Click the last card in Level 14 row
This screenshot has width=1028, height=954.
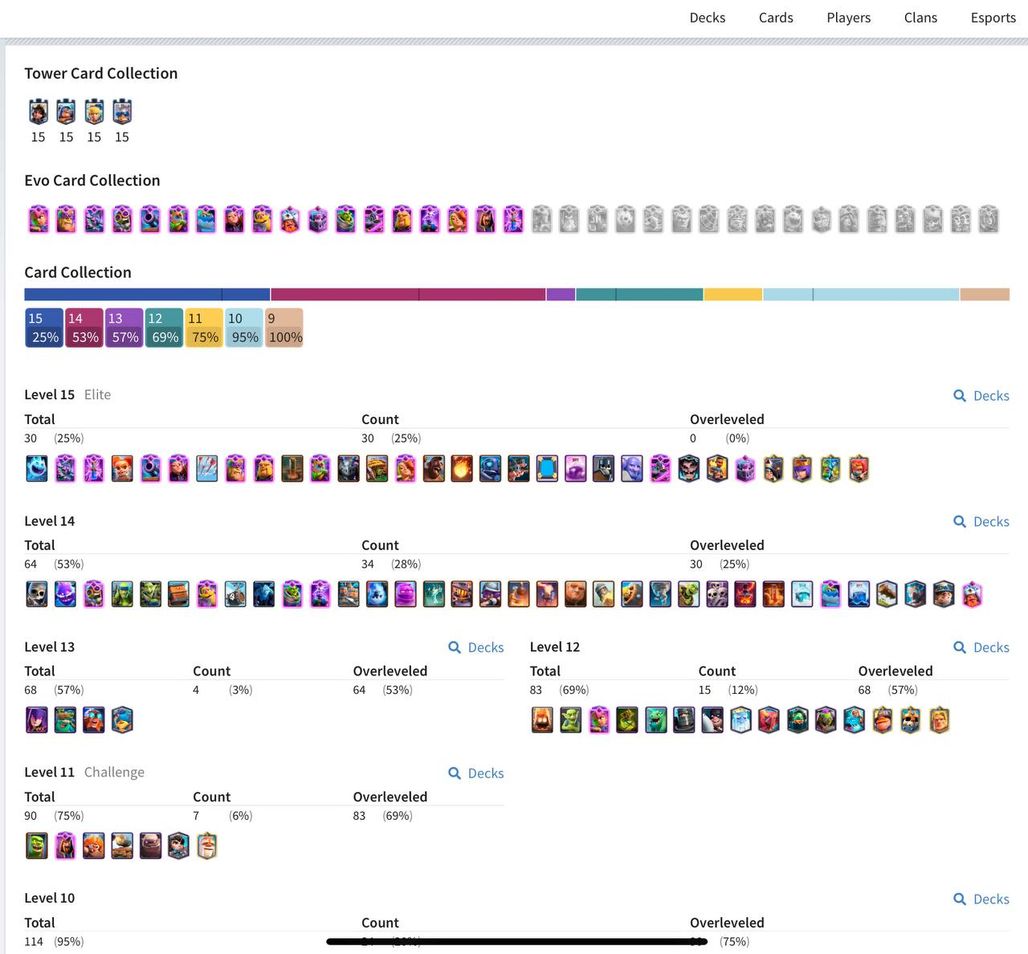point(972,594)
